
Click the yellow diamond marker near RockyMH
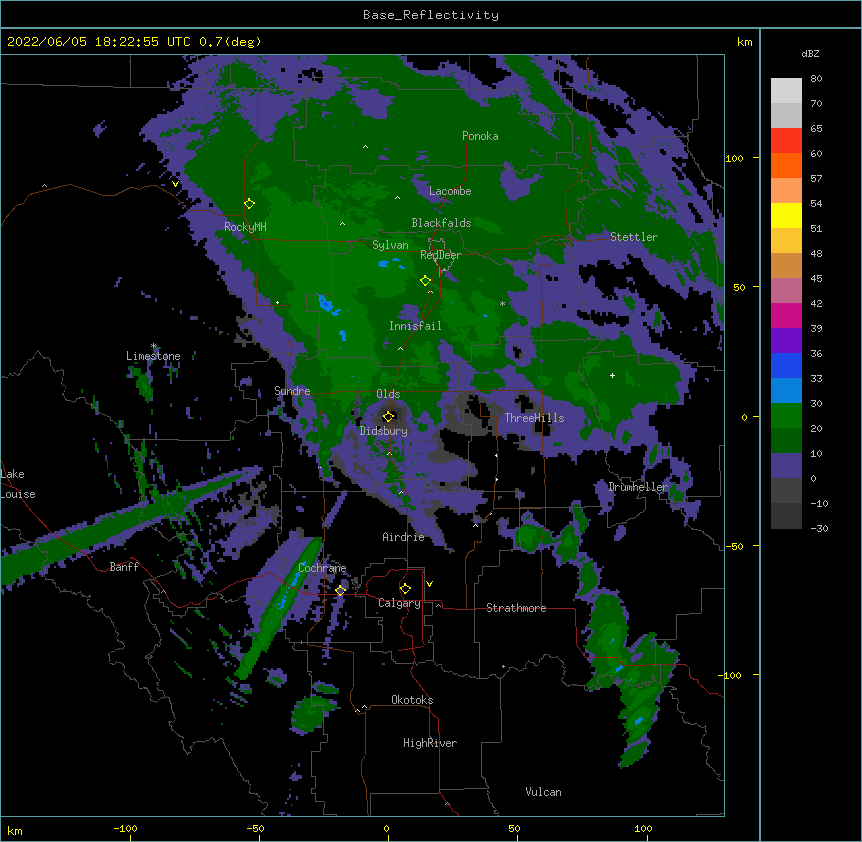249,204
